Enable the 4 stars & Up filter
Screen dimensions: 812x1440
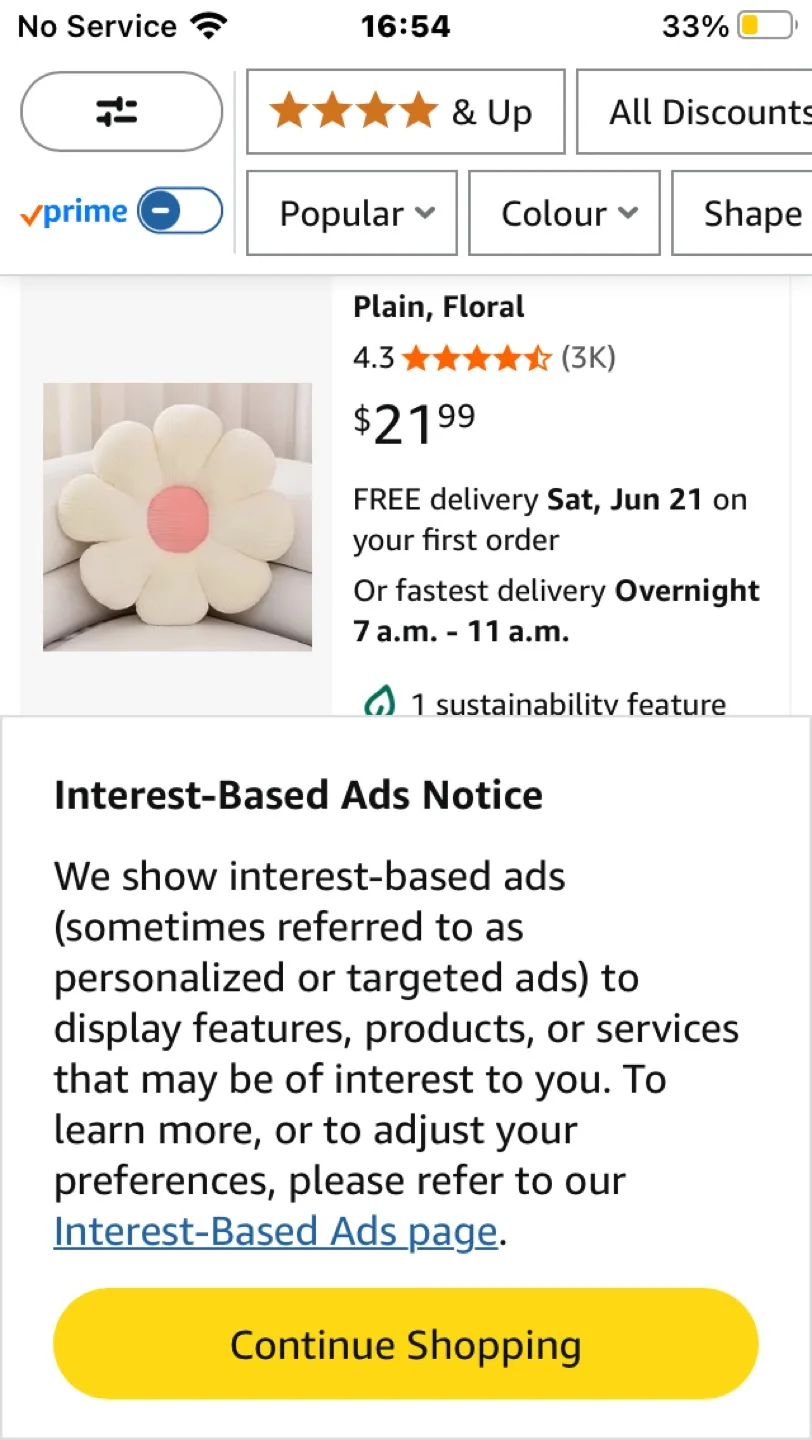pyautogui.click(x=404, y=111)
